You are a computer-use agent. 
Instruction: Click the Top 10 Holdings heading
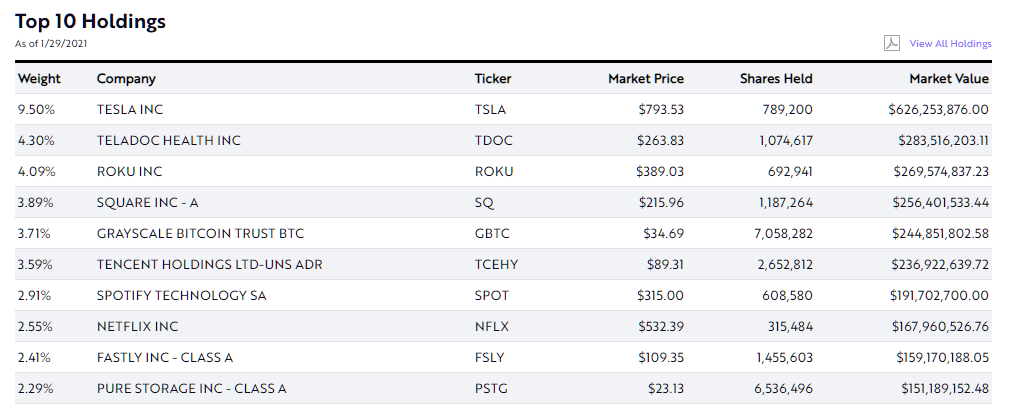(x=90, y=21)
